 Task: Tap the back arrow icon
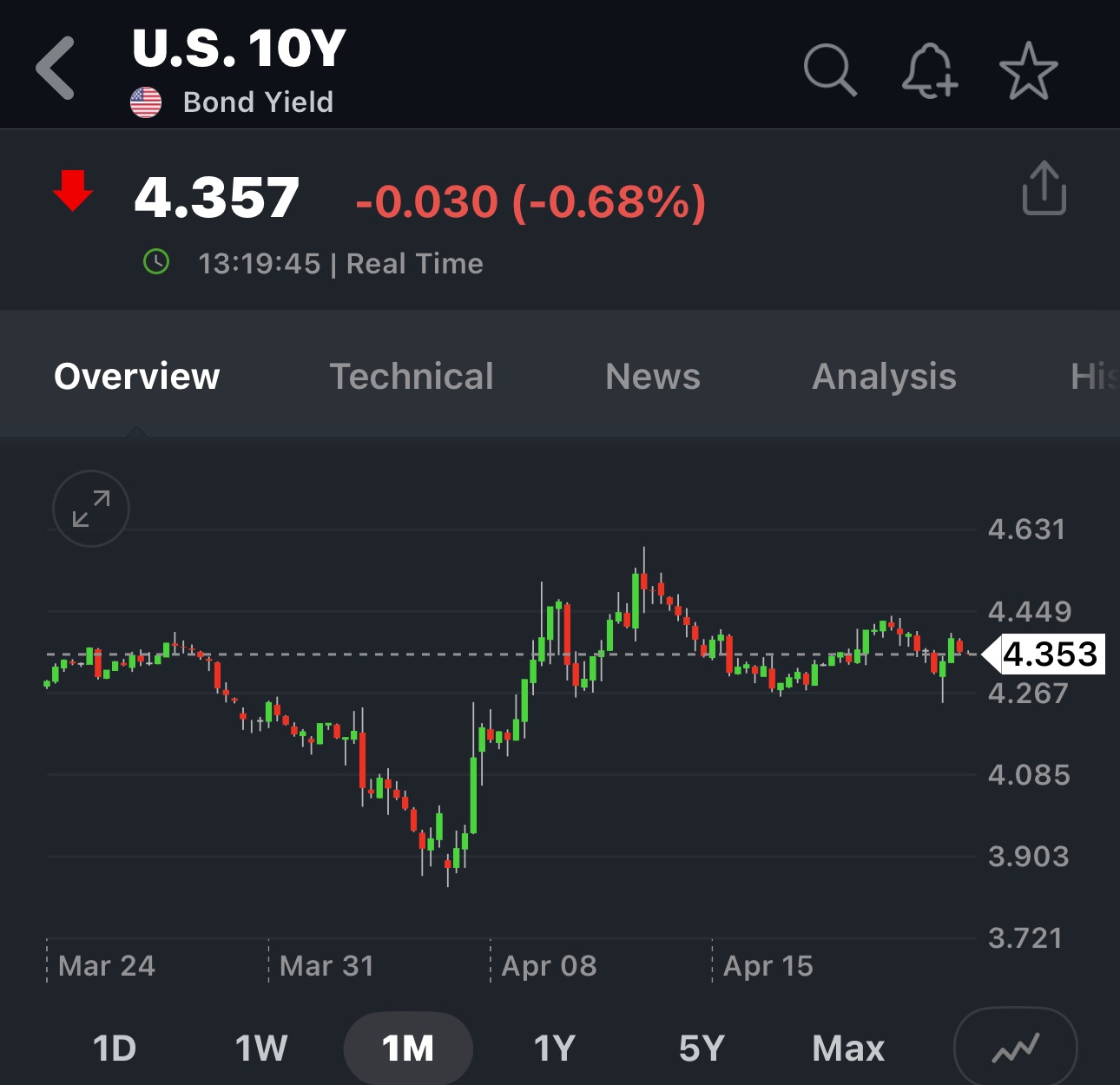56,68
